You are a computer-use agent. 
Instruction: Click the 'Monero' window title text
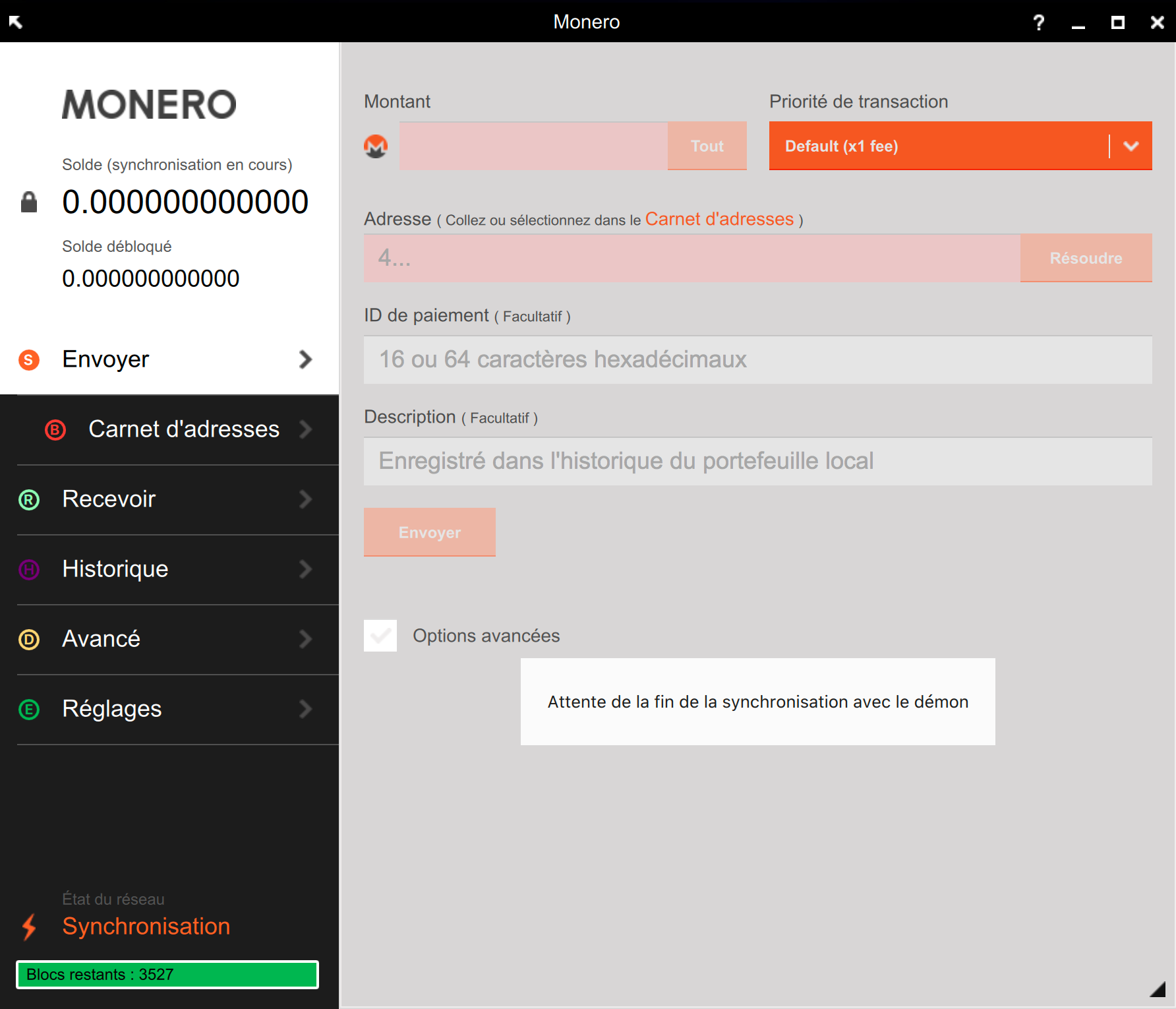[587, 22]
